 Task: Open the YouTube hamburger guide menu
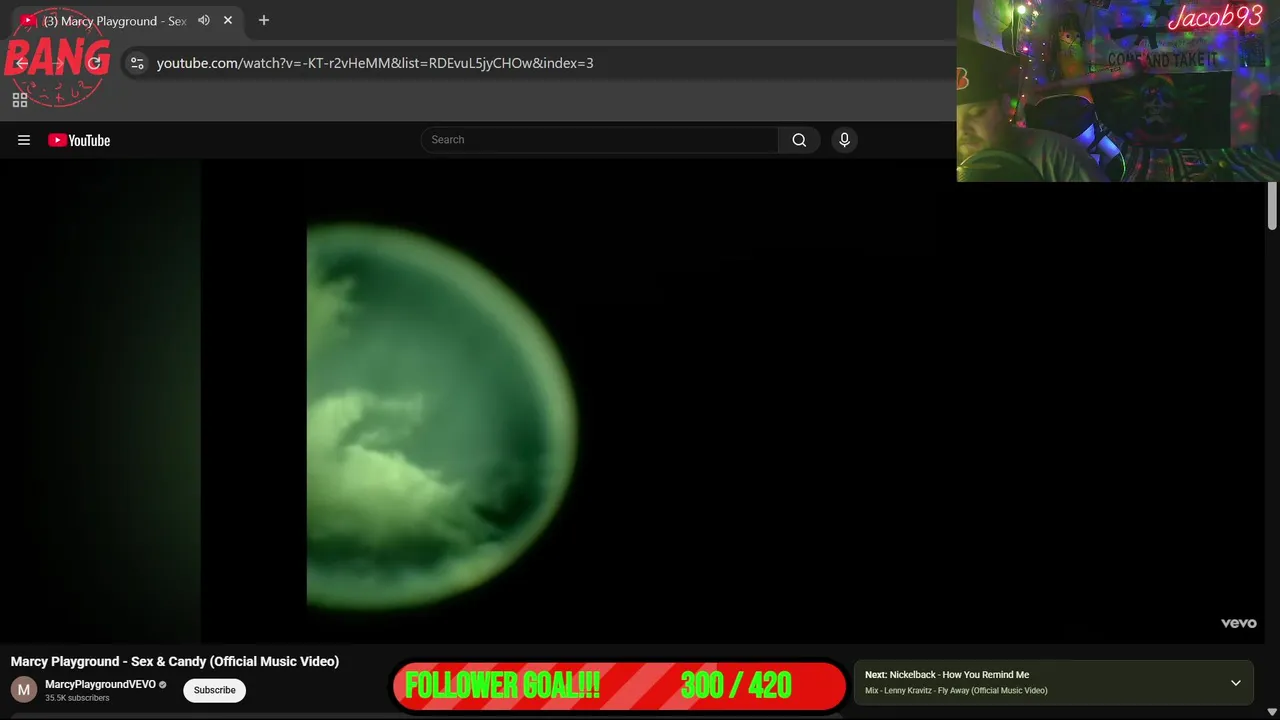coord(24,140)
